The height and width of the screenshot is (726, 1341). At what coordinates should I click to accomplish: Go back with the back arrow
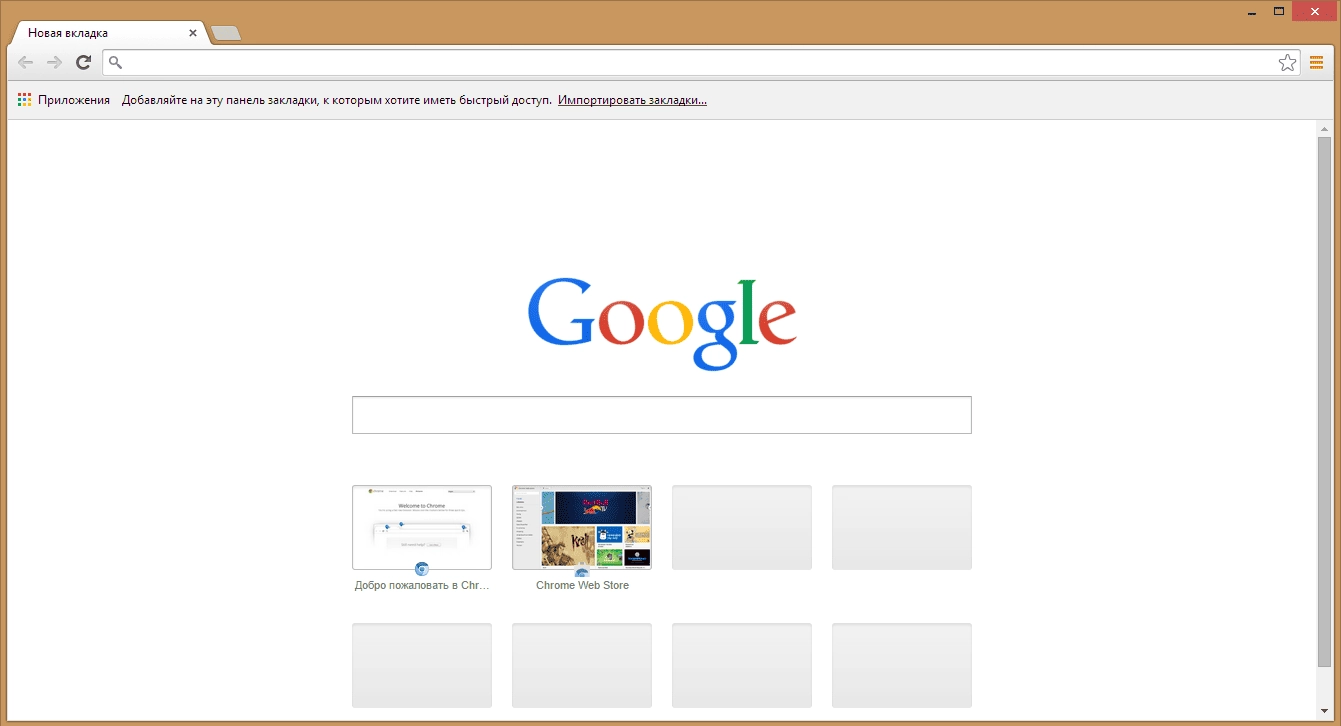point(26,63)
